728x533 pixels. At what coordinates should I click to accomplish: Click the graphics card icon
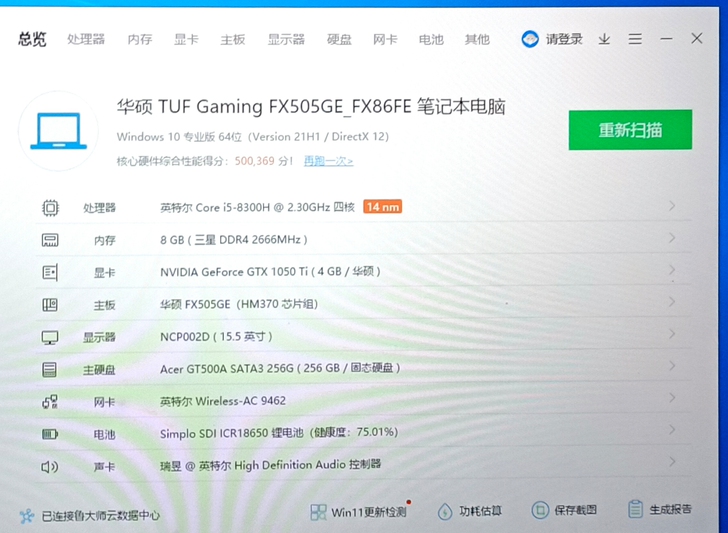(50, 272)
